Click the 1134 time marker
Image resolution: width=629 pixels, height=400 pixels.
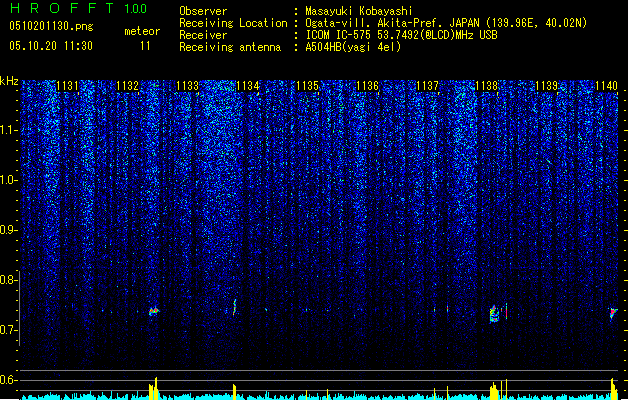248,86
